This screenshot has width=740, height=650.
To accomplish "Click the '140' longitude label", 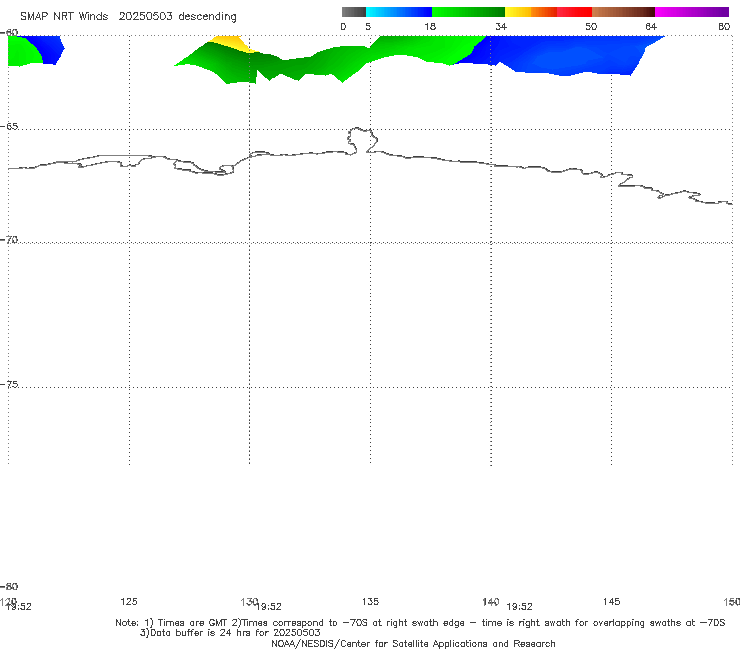I will point(491,601).
